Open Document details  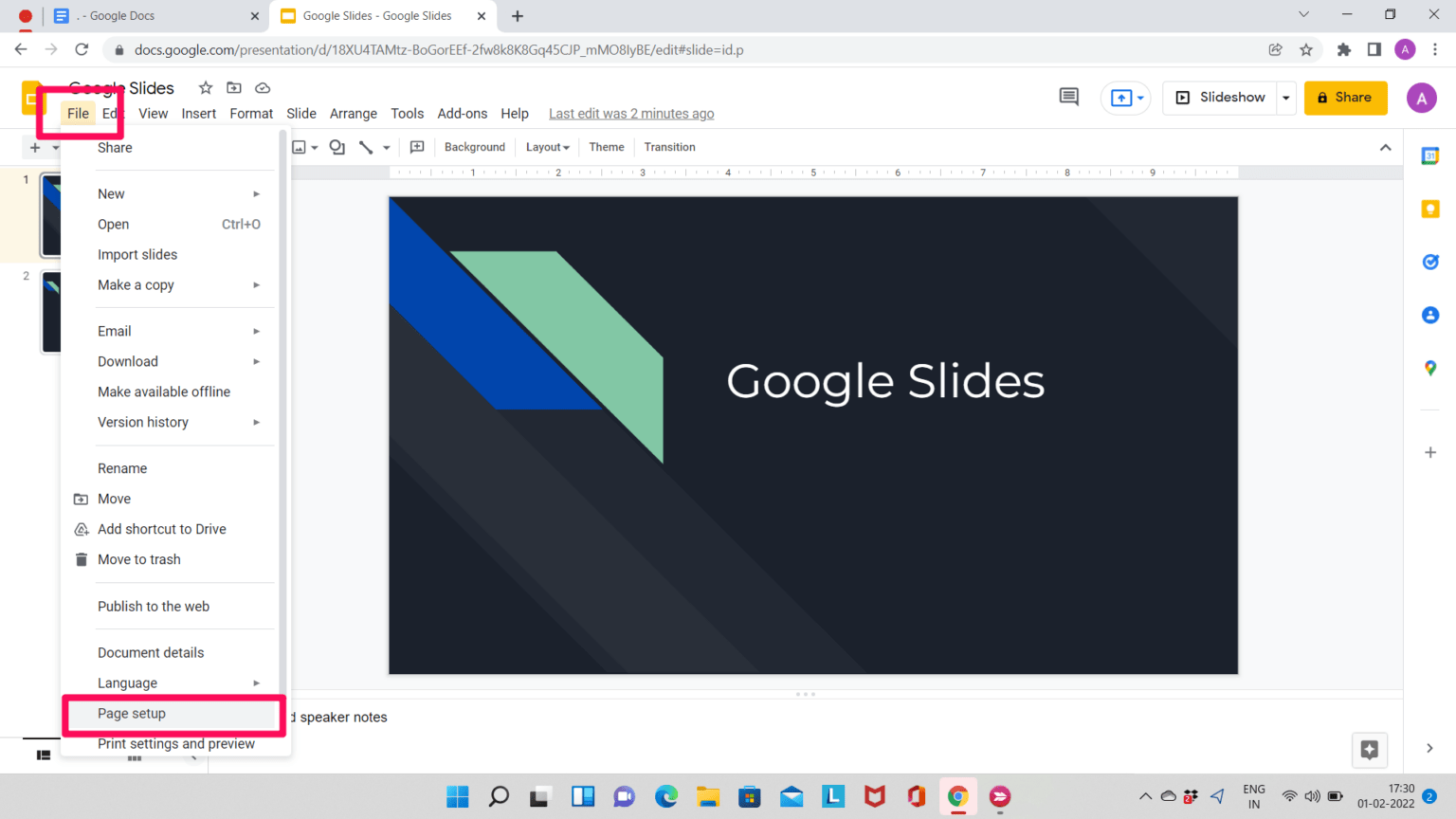click(173, 653)
